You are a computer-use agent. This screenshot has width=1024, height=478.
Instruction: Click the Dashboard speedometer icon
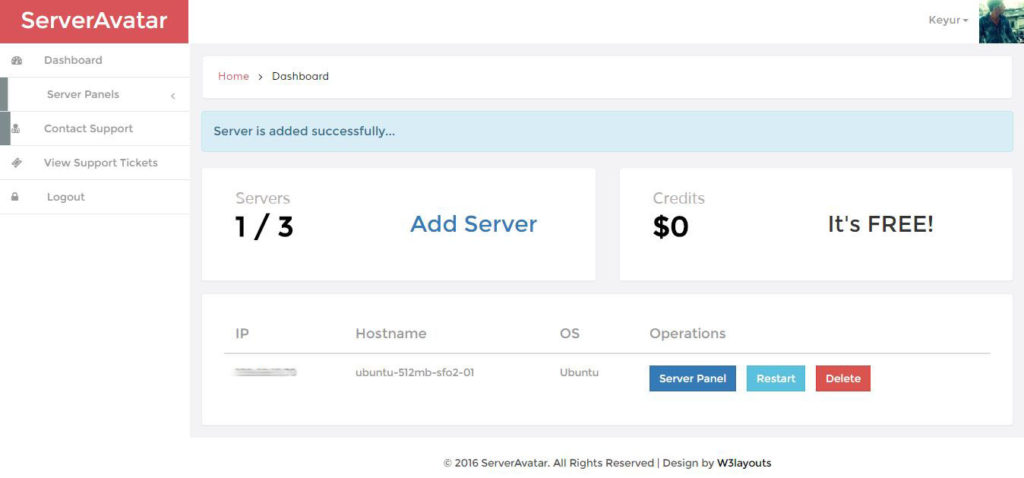pyautogui.click(x=17, y=60)
